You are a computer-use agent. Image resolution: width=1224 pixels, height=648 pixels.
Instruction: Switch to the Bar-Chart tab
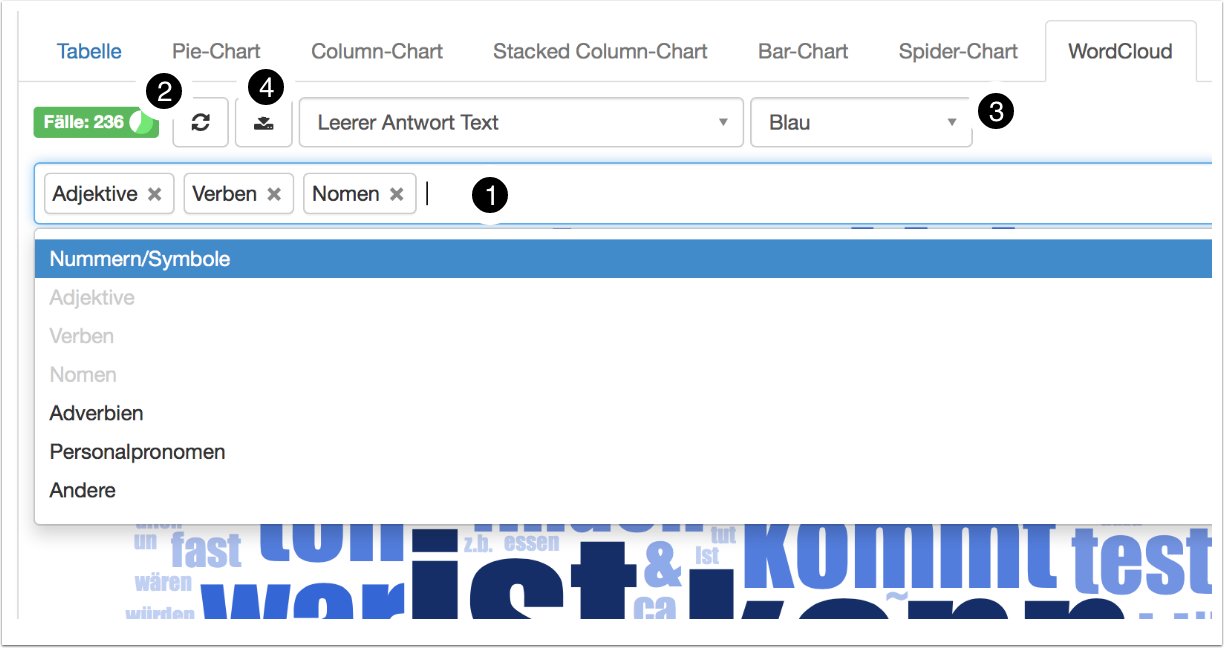click(803, 51)
